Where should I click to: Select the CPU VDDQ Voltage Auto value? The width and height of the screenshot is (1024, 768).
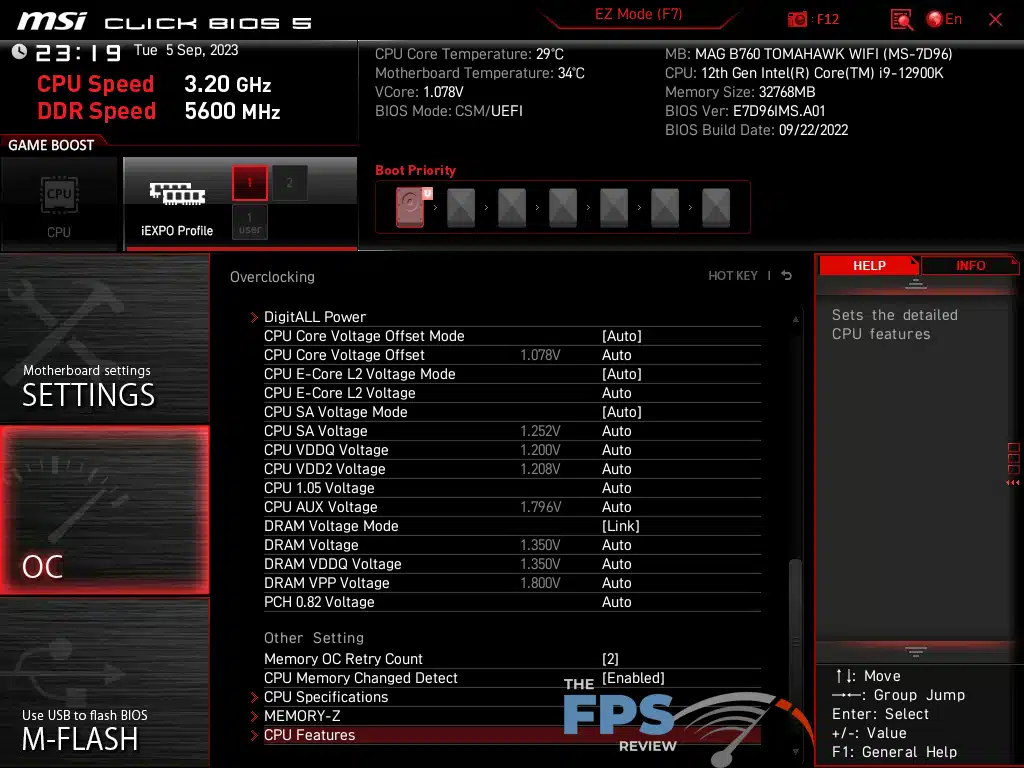(x=616, y=449)
